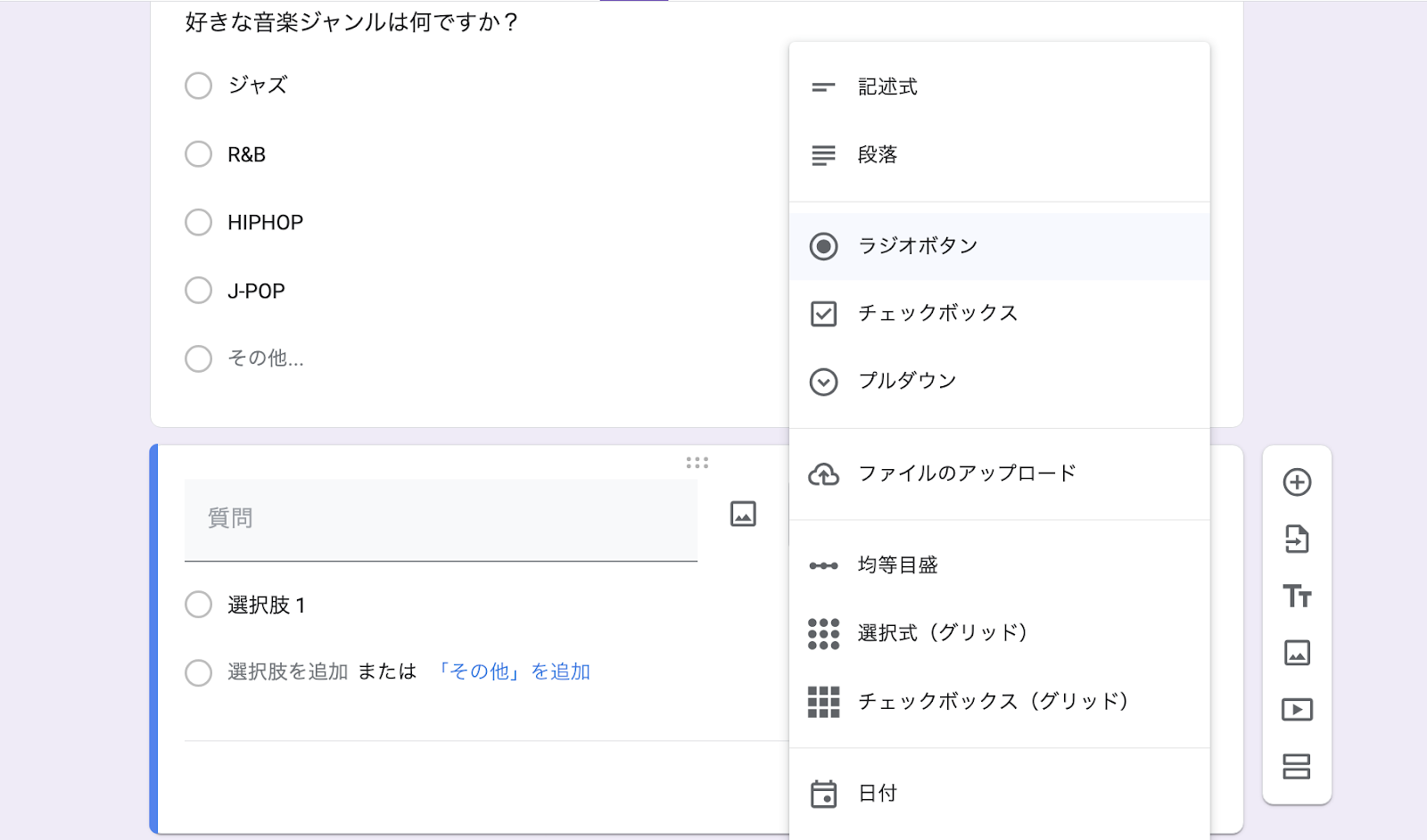Click the add video icon

pos(1297,710)
